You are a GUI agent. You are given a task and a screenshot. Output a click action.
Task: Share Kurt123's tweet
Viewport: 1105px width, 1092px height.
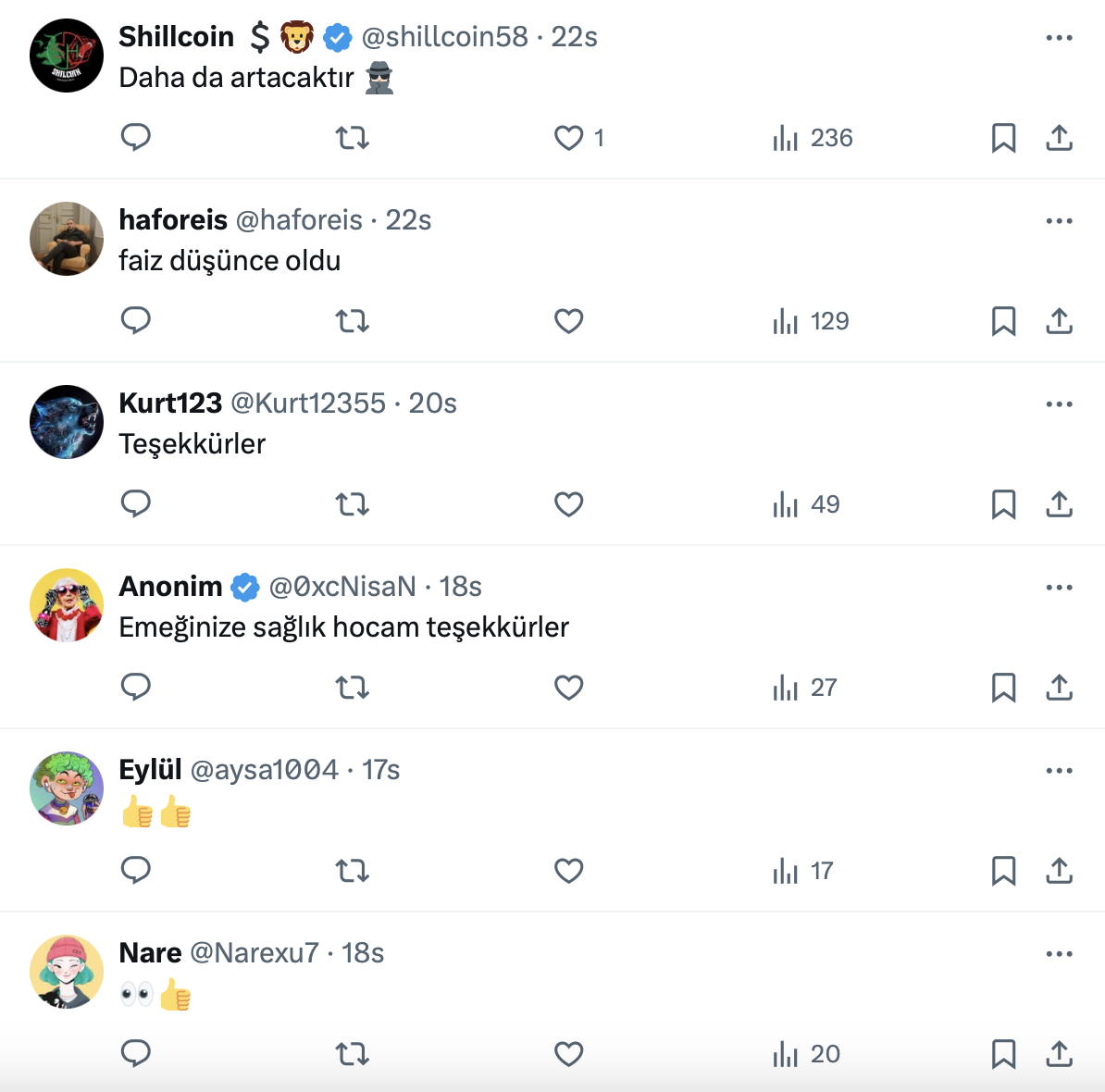(x=1059, y=504)
